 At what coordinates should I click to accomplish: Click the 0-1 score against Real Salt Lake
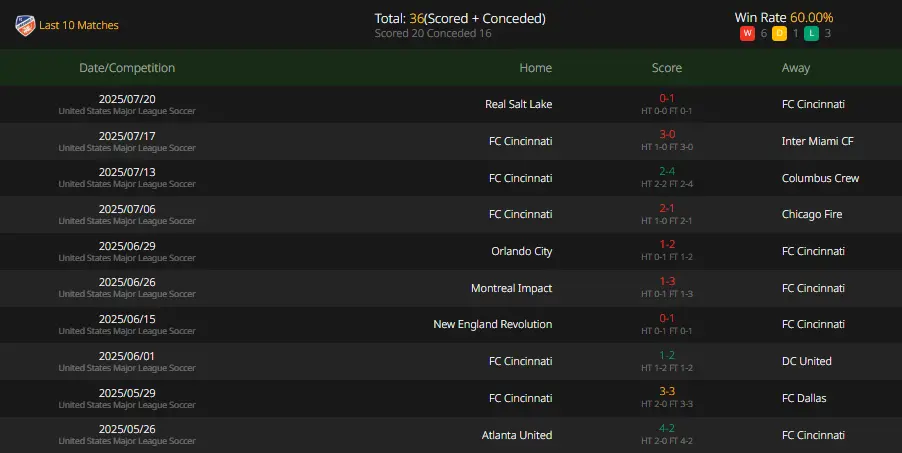point(667,98)
